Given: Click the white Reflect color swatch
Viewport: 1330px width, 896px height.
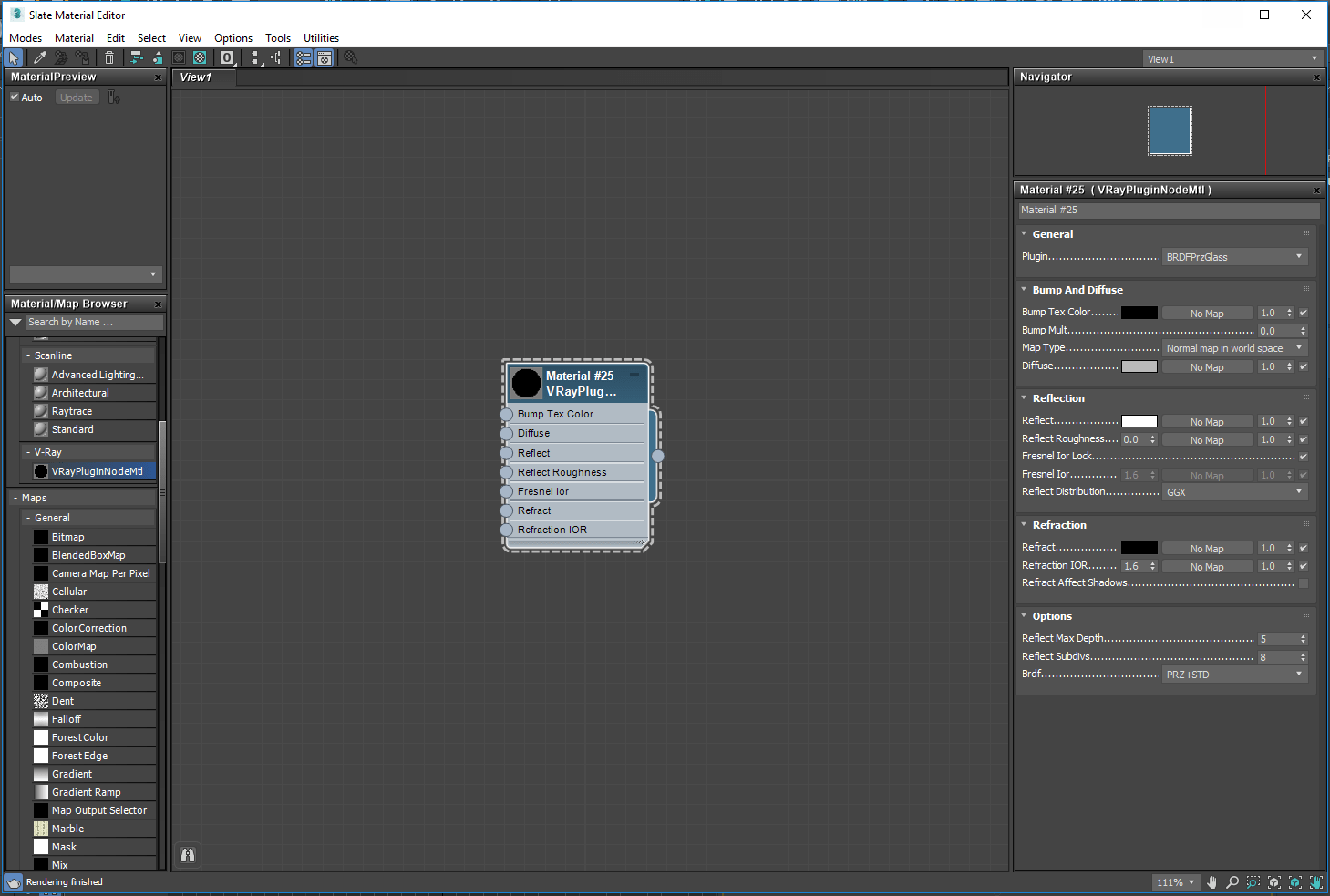Looking at the screenshot, I should tap(1139, 421).
